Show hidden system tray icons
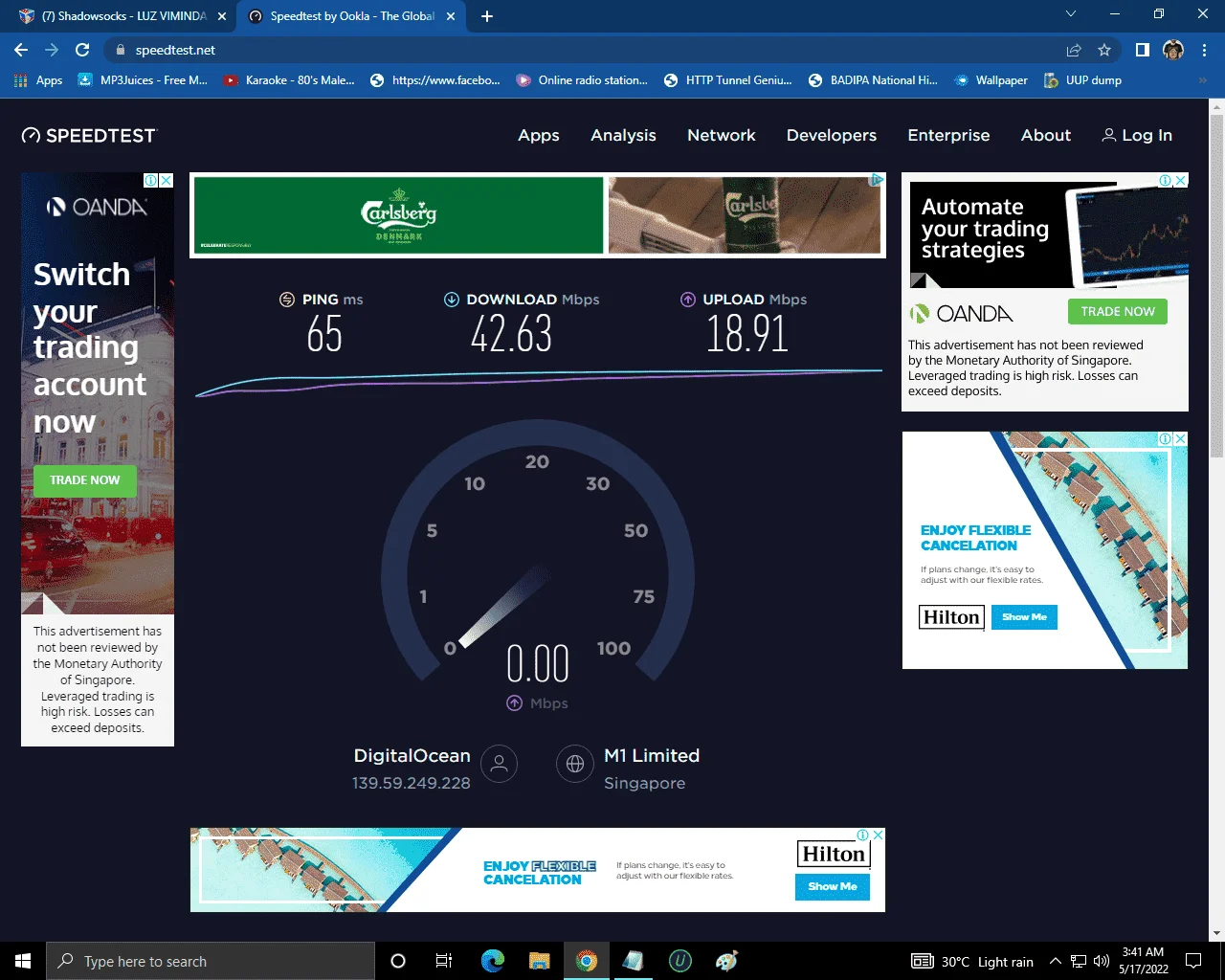 pos(1055,961)
